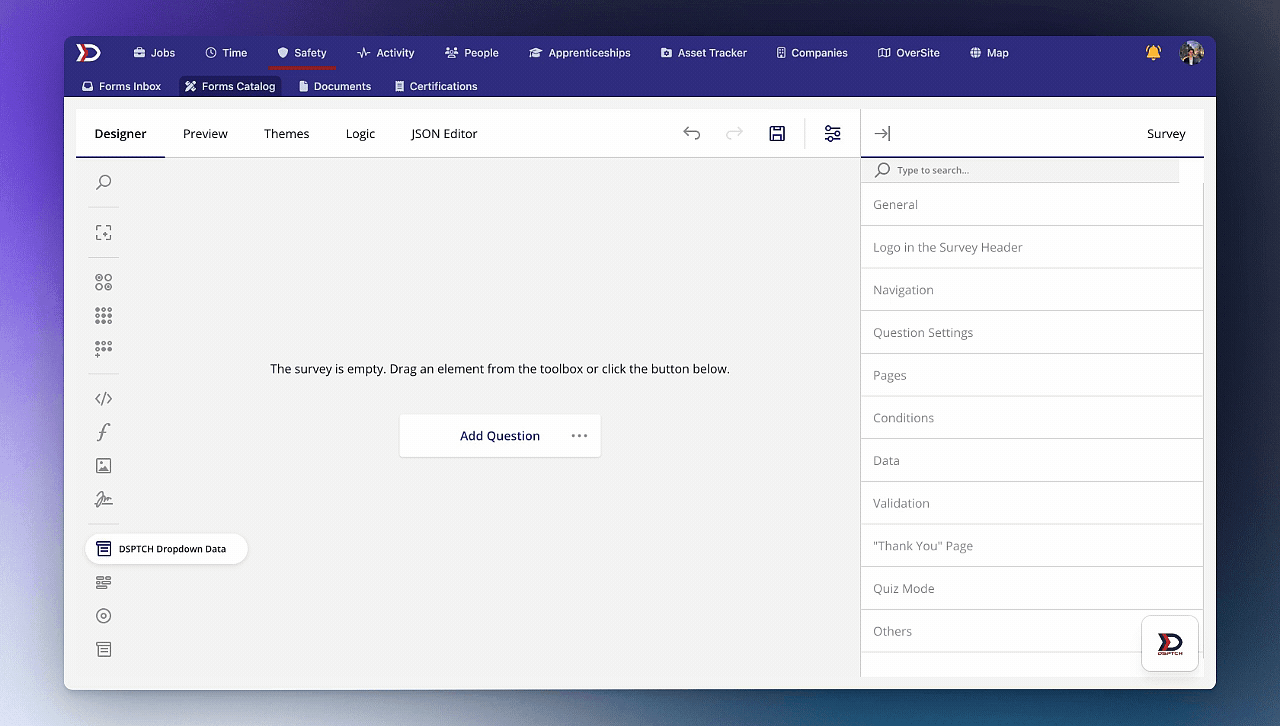Open the Certifications sub-tab

click(436, 86)
